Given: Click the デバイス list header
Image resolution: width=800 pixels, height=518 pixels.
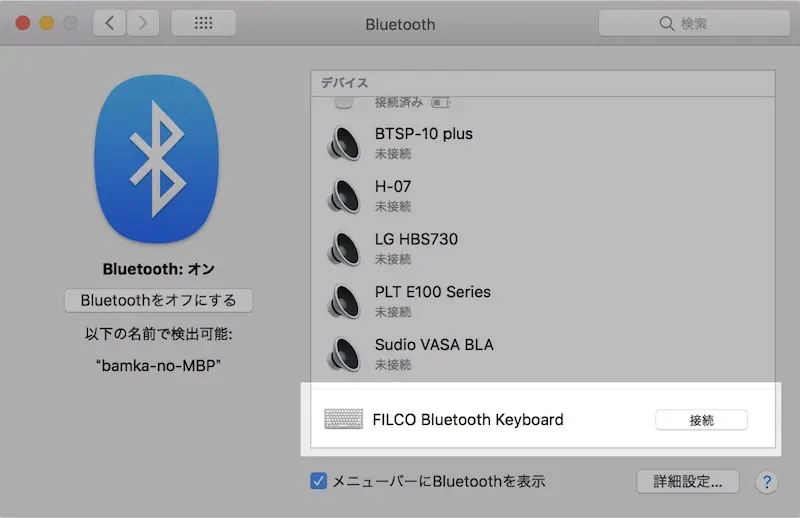Looking at the screenshot, I should (x=543, y=83).
